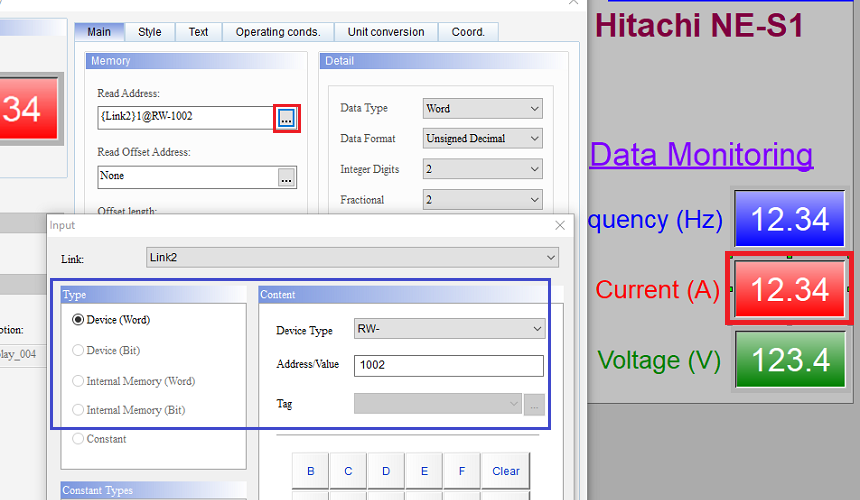
Task: Open the Data Type dropdown
Action: click(483, 109)
